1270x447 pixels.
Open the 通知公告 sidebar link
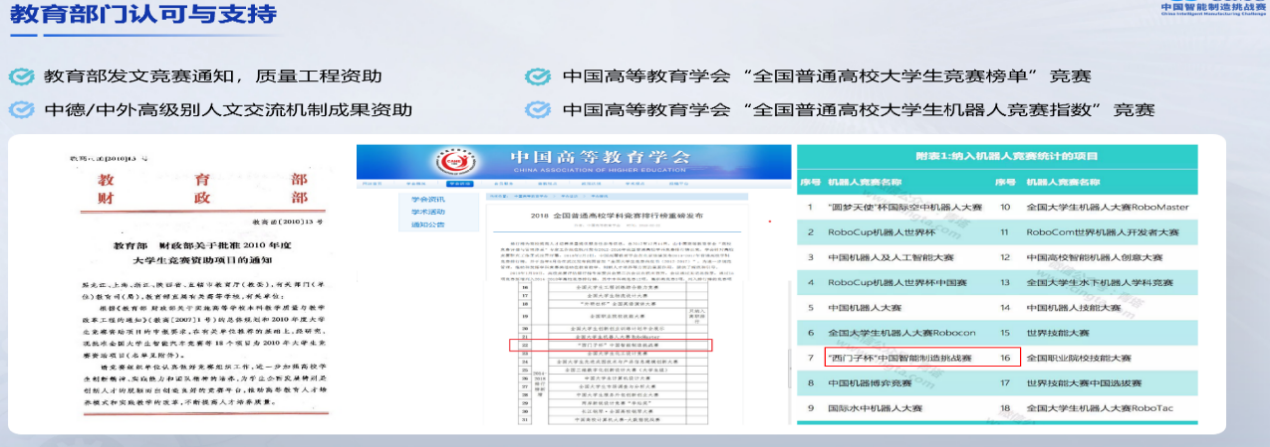click(428, 225)
